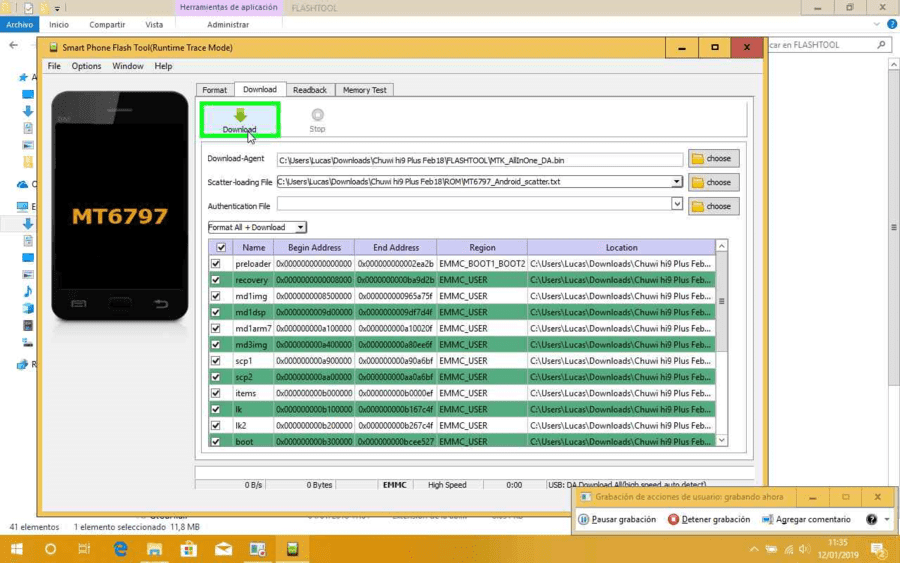Image resolution: width=900 pixels, height=563 pixels.
Task: Click the Region column header
Action: [x=482, y=247]
